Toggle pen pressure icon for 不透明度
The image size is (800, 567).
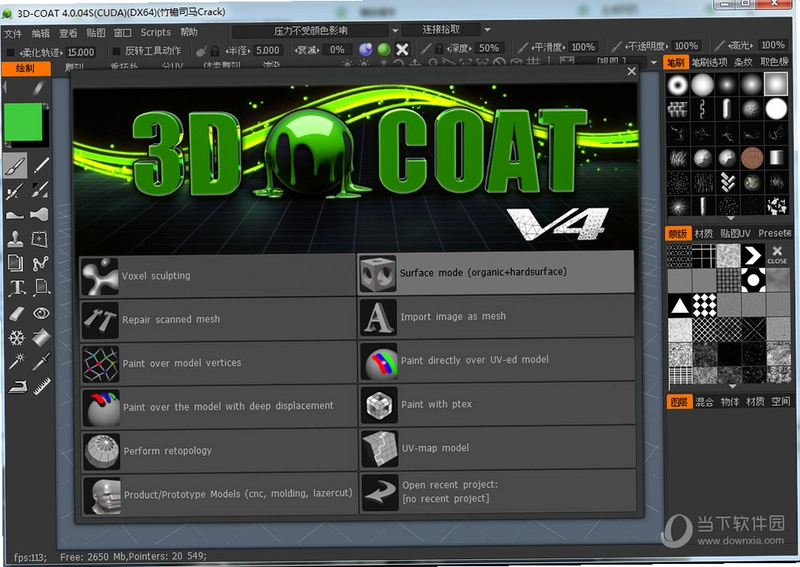616,46
